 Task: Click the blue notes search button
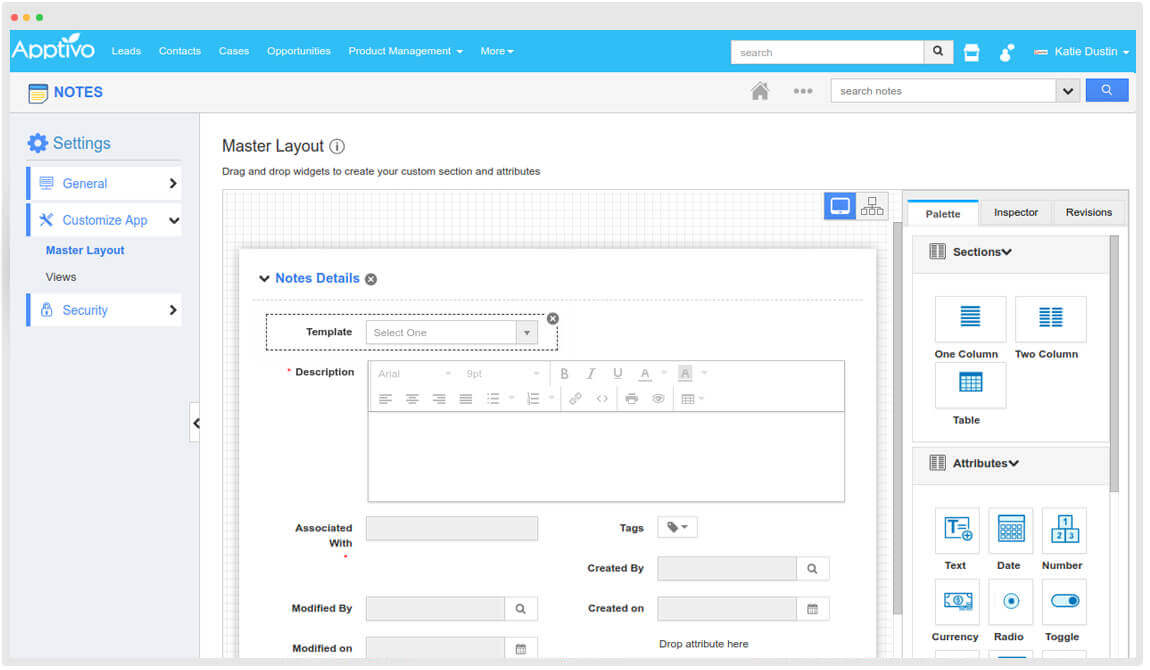point(1106,91)
